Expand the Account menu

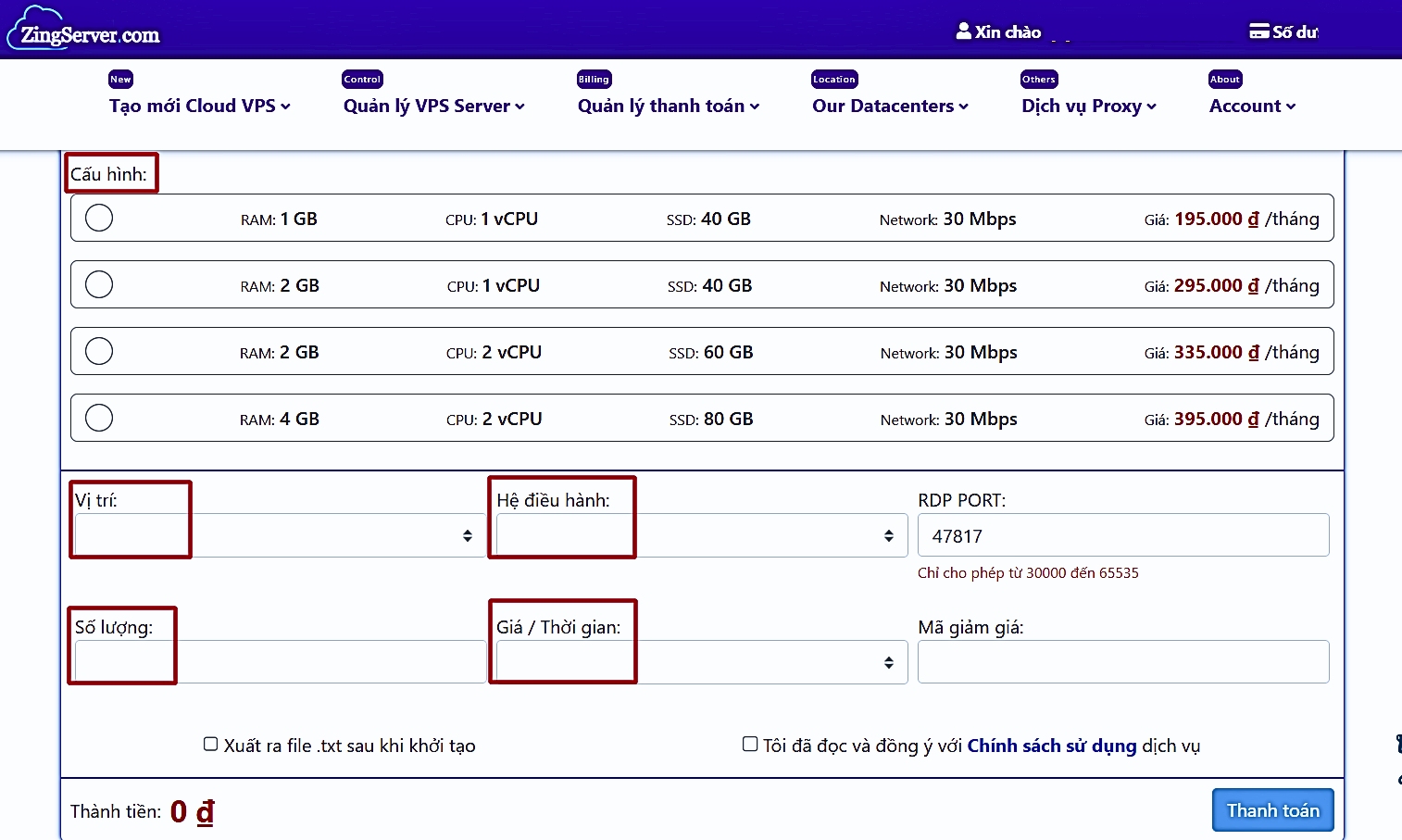[1253, 106]
